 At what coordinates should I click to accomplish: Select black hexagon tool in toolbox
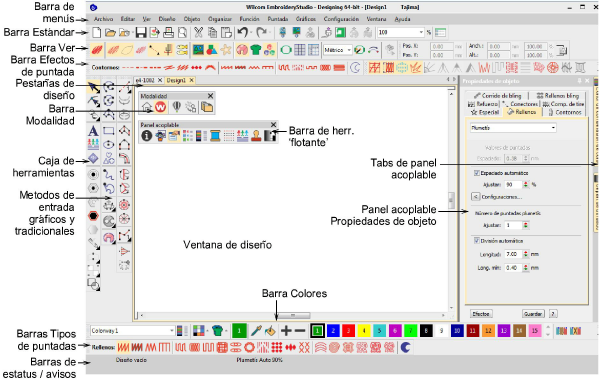(93, 216)
